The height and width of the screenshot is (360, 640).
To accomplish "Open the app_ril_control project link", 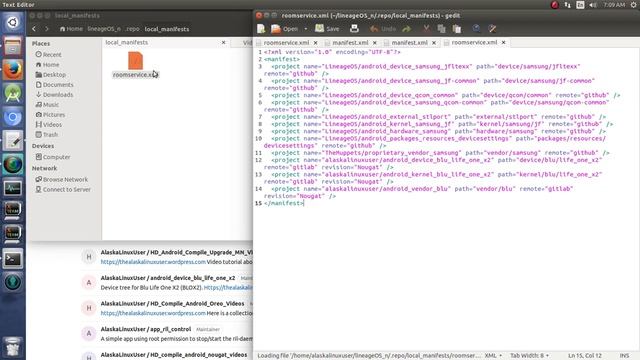I will tap(146, 329).
